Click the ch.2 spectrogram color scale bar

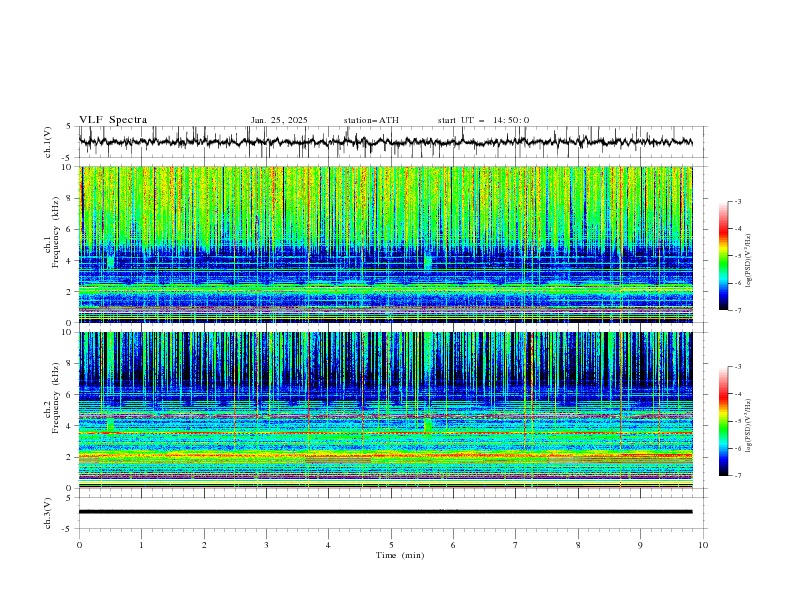723,421
